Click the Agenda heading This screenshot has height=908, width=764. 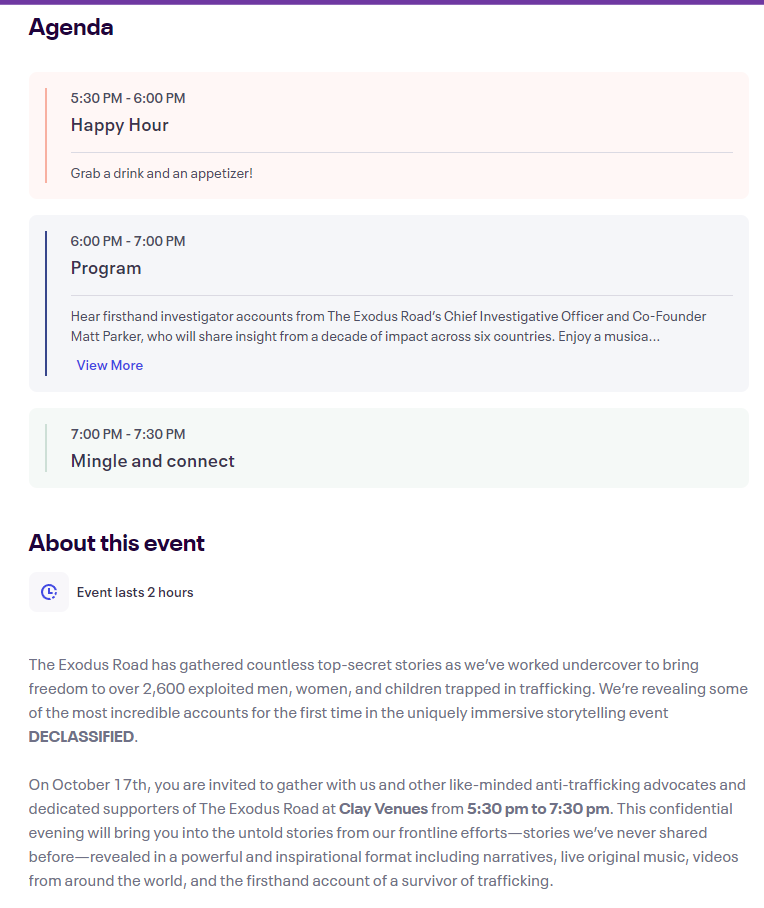[71, 28]
